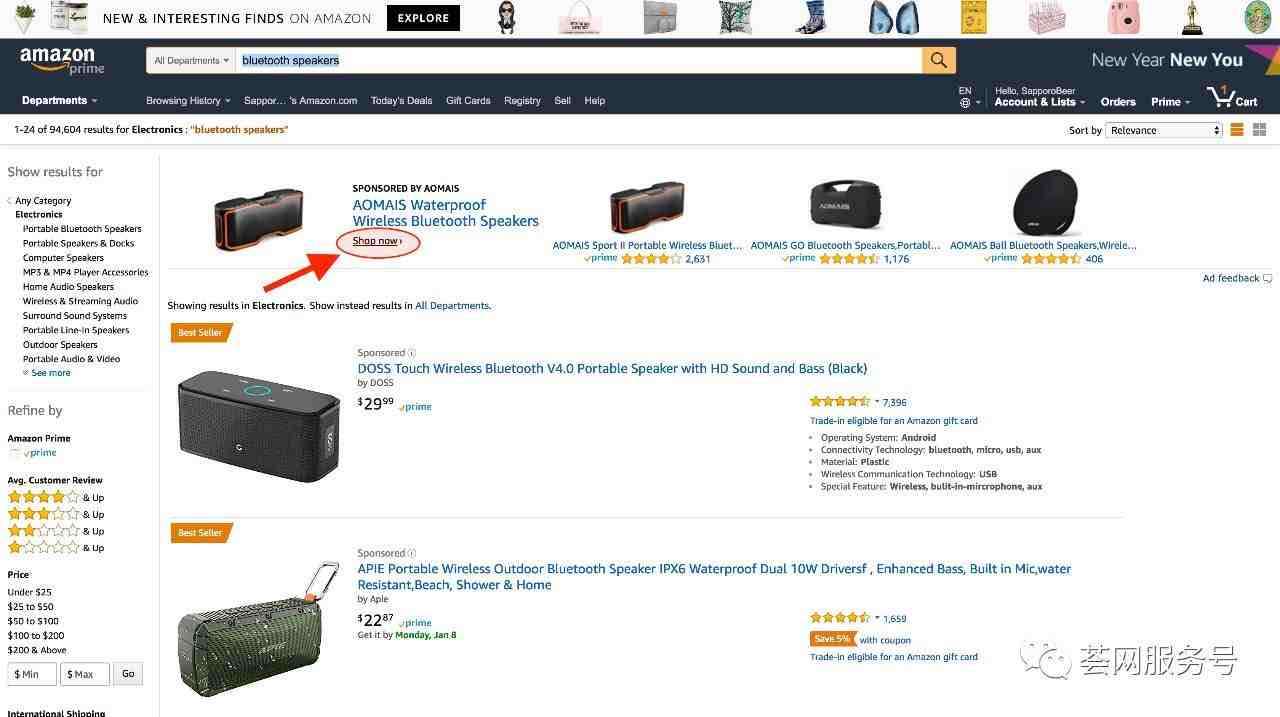Switch to grid view layout icon
The height and width of the screenshot is (717, 1280).
tap(1259, 130)
